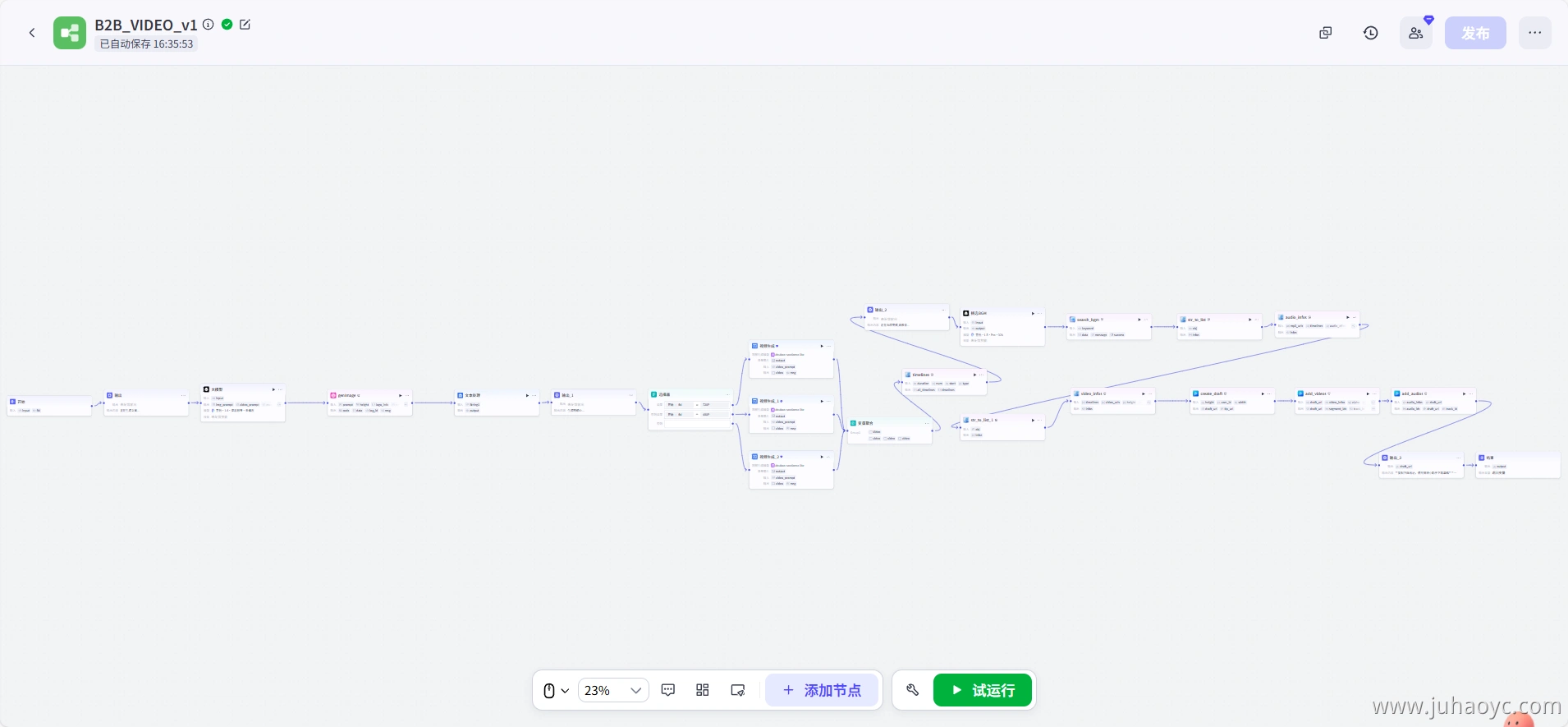Open the duplicate workflow icon in header
1568x727 pixels.
click(x=1325, y=33)
